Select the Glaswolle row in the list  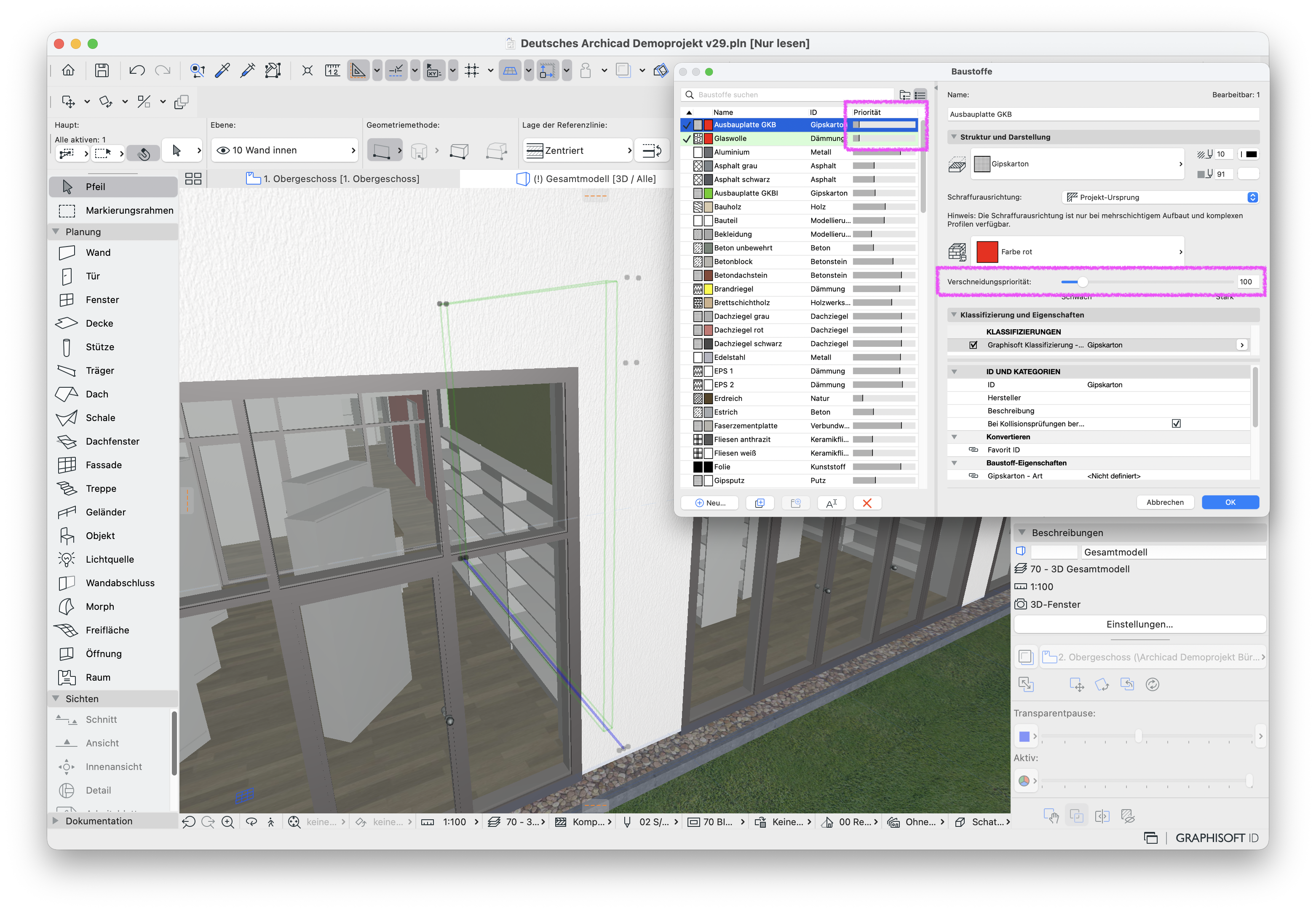(800, 139)
